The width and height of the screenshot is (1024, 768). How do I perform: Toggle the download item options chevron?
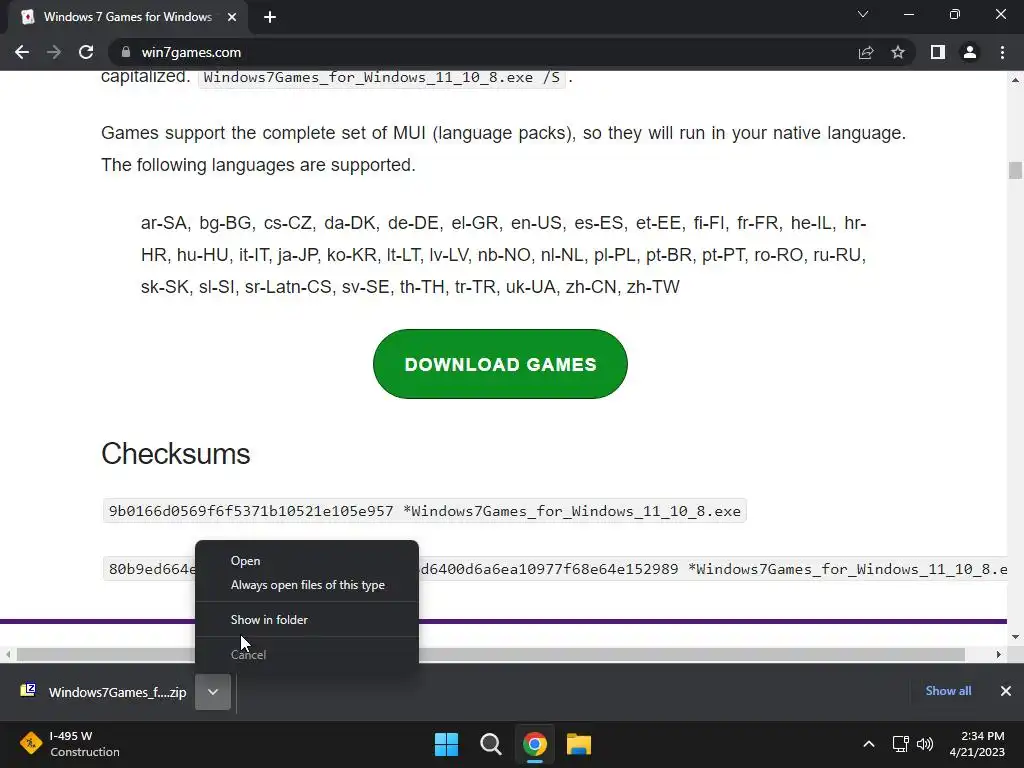[x=213, y=692]
